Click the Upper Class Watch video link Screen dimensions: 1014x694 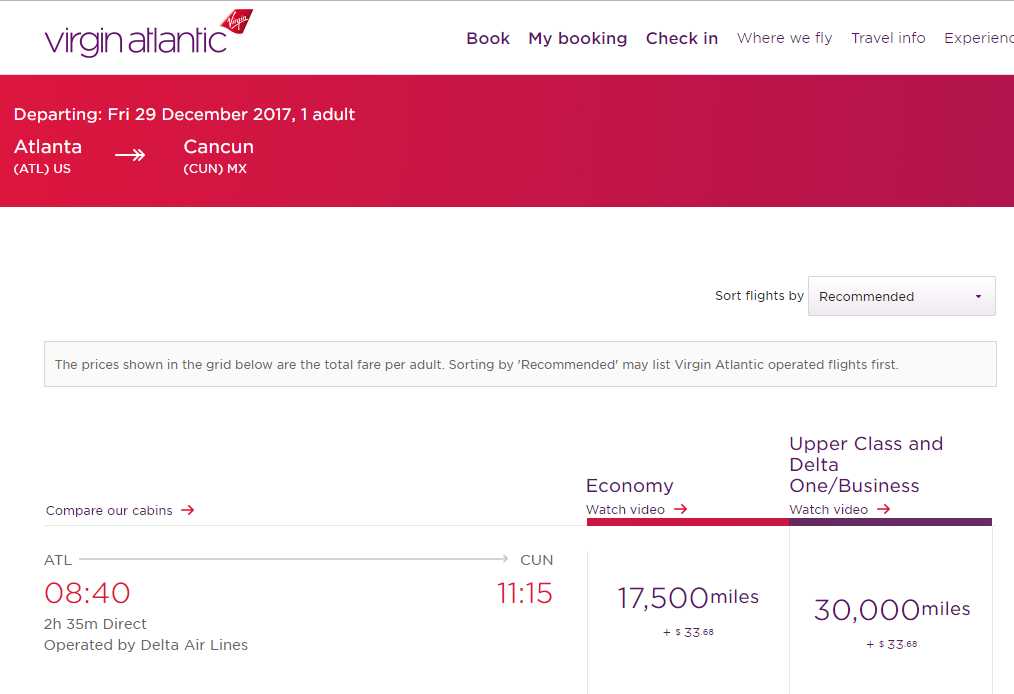pyautogui.click(x=828, y=510)
